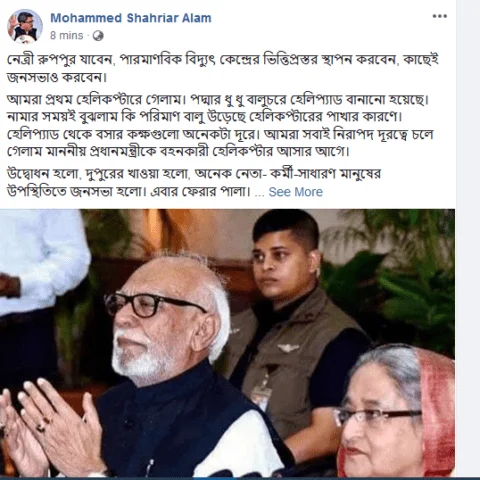The width and height of the screenshot is (480, 480).
Task: Click the globe public privacy icon
Action: pos(98,36)
